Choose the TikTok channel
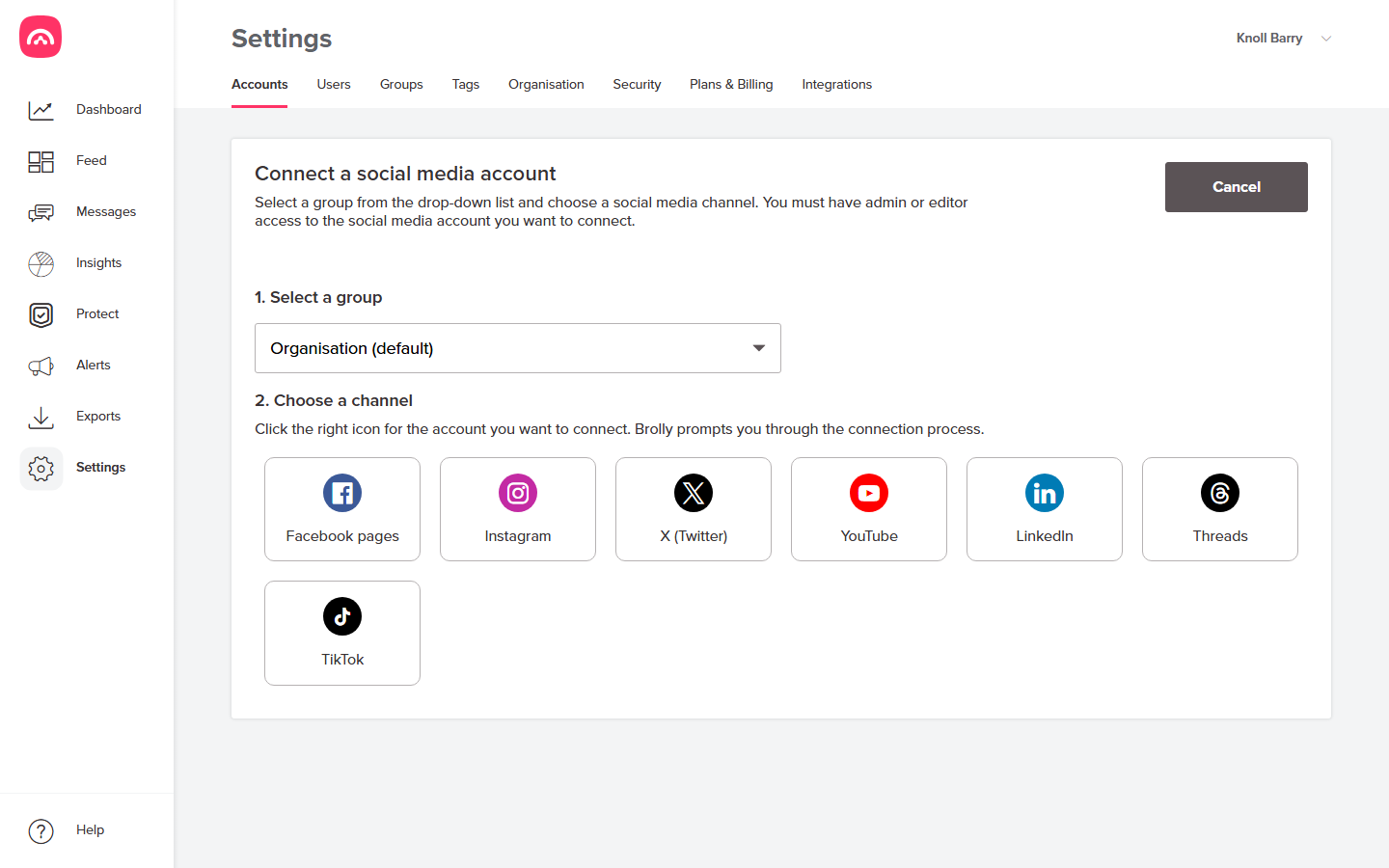The height and width of the screenshot is (868, 1389). pos(342,633)
